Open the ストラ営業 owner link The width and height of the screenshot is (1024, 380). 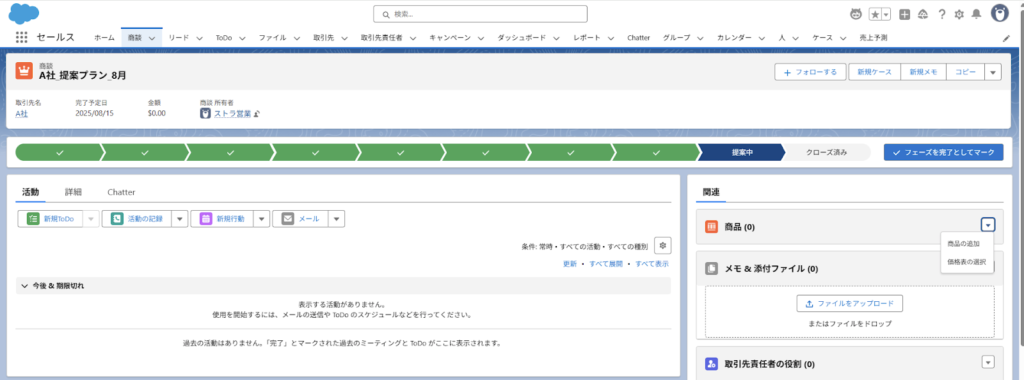(x=232, y=114)
